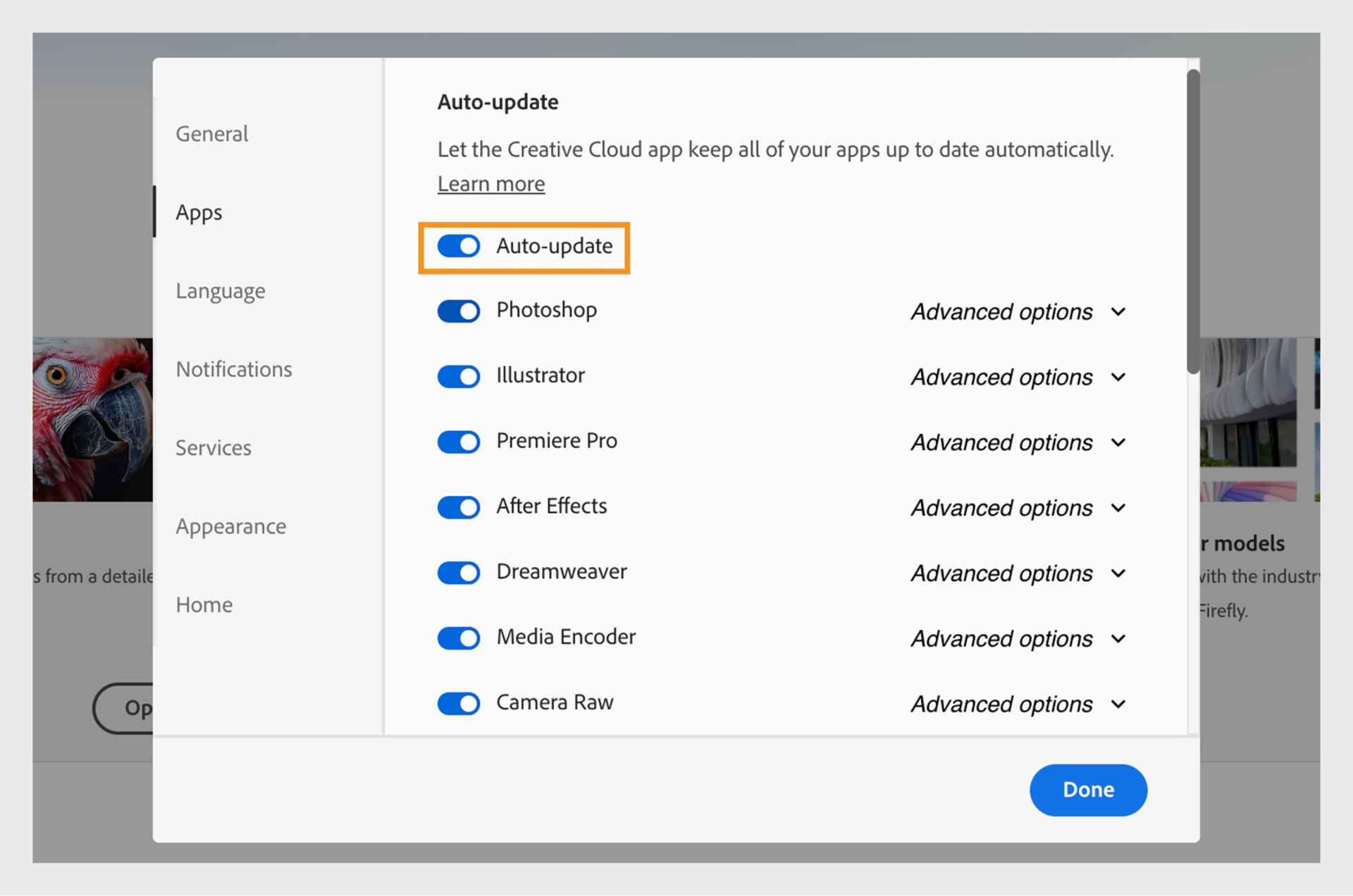This screenshot has width=1353, height=896.
Task: Open the Learn more link
Action: tap(490, 183)
